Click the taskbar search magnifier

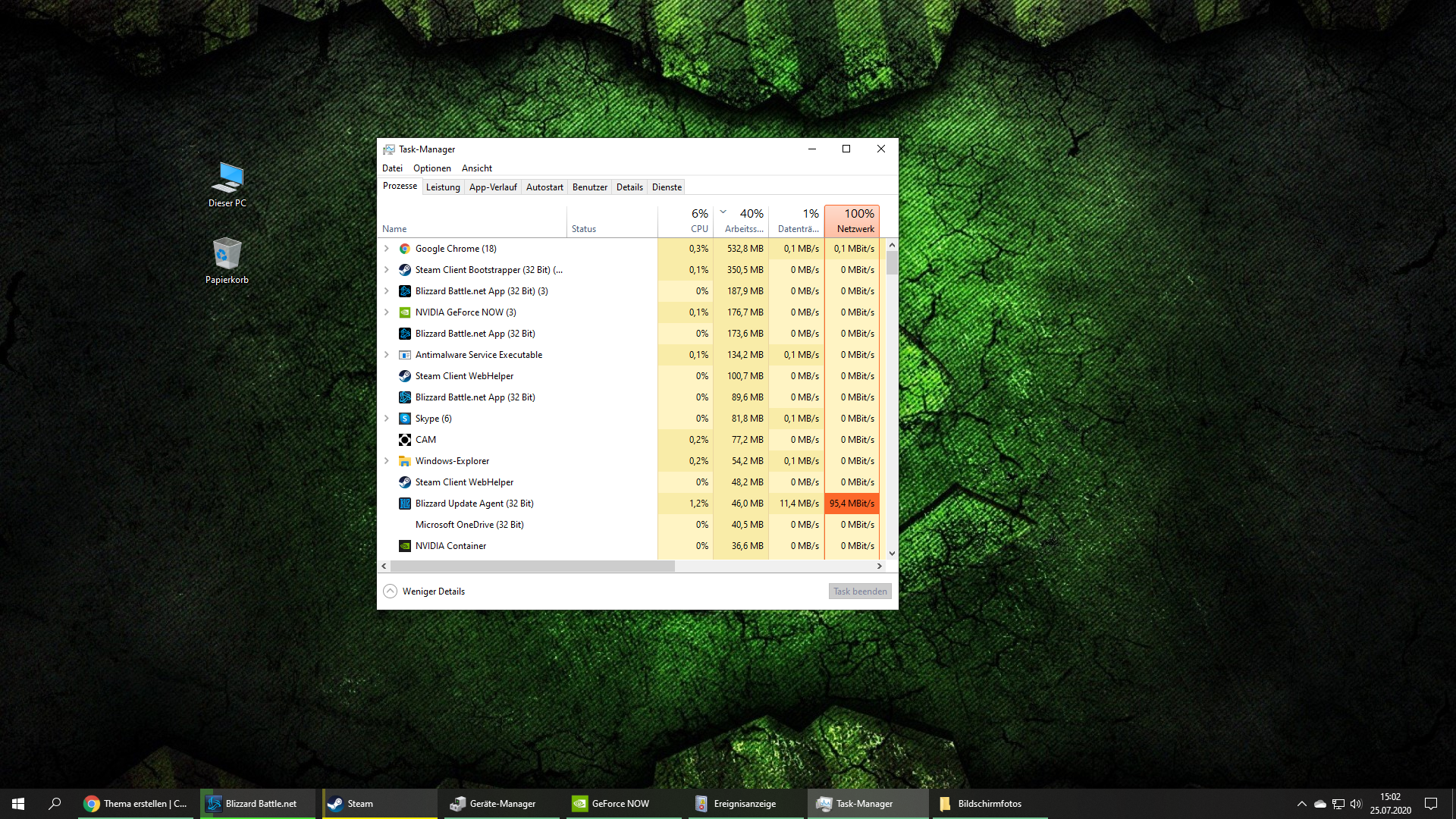[55, 804]
